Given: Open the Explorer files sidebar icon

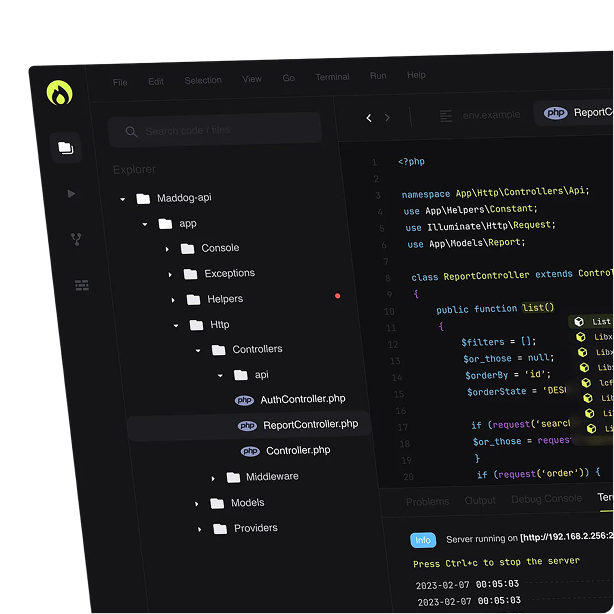Looking at the screenshot, I should (65, 148).
